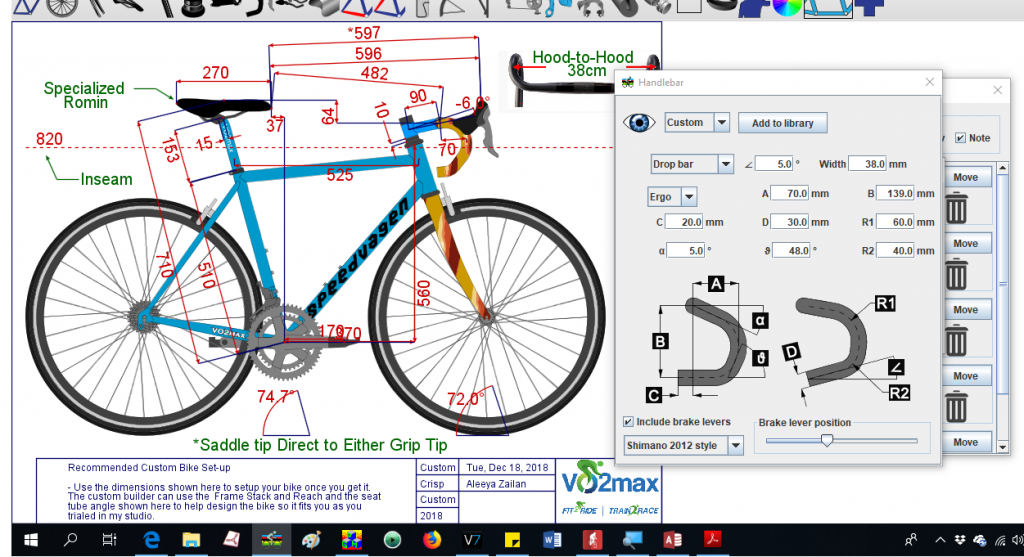
Task: Open File Explorer from taskbar
Action: [x=191, y=540]
